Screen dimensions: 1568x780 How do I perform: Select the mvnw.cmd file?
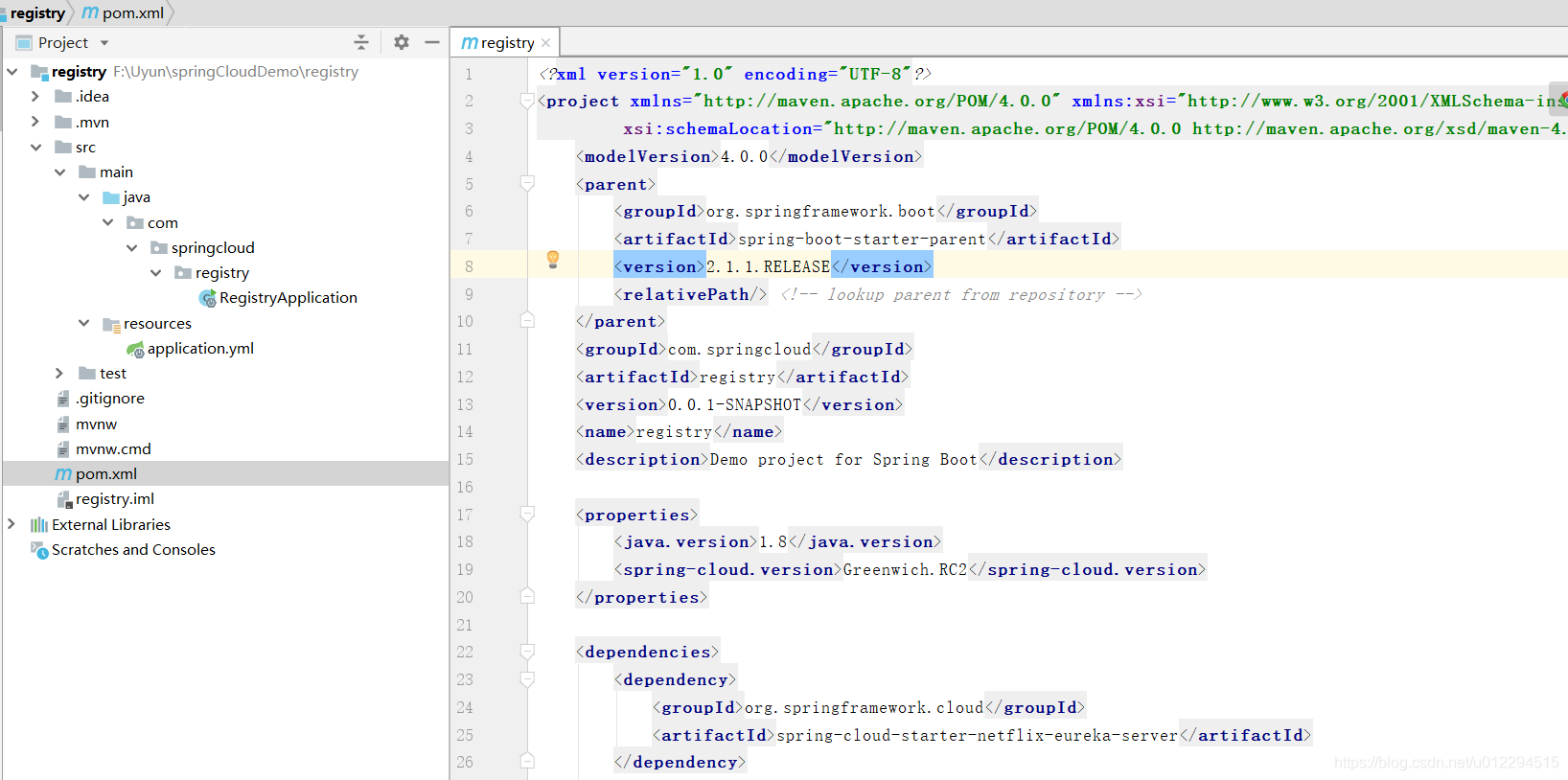click(113, 448)
